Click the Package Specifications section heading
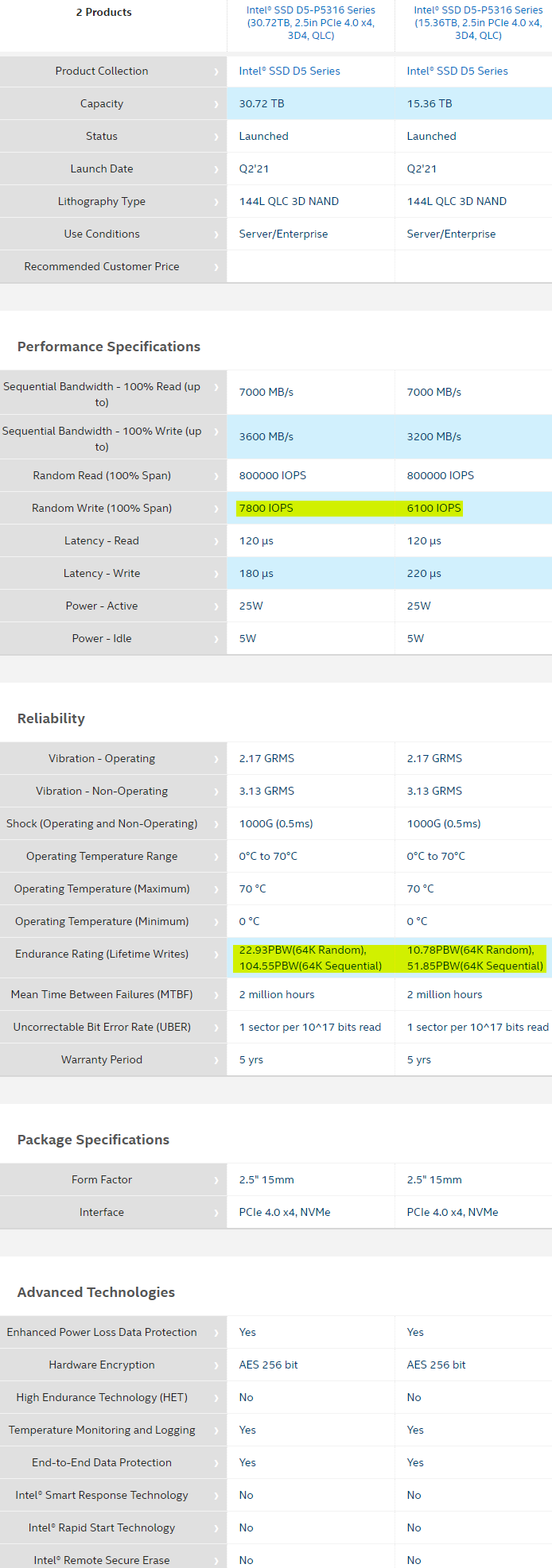552x1568 pixels. (x=93, y=1140)
